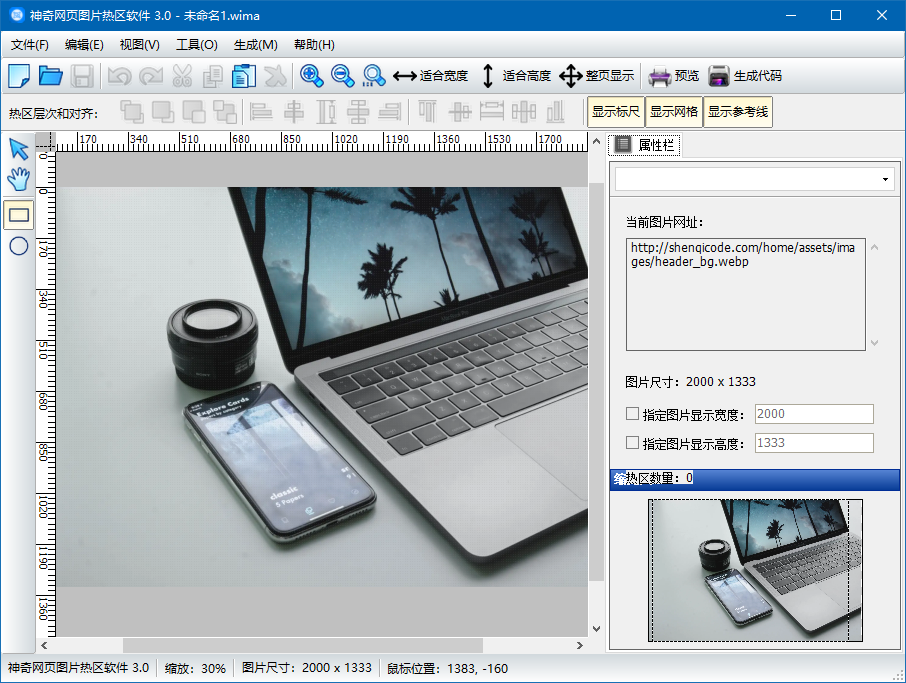Create a new hotspot project file
The width and height of the screenshot is (906, 683).
coord(19,76)
